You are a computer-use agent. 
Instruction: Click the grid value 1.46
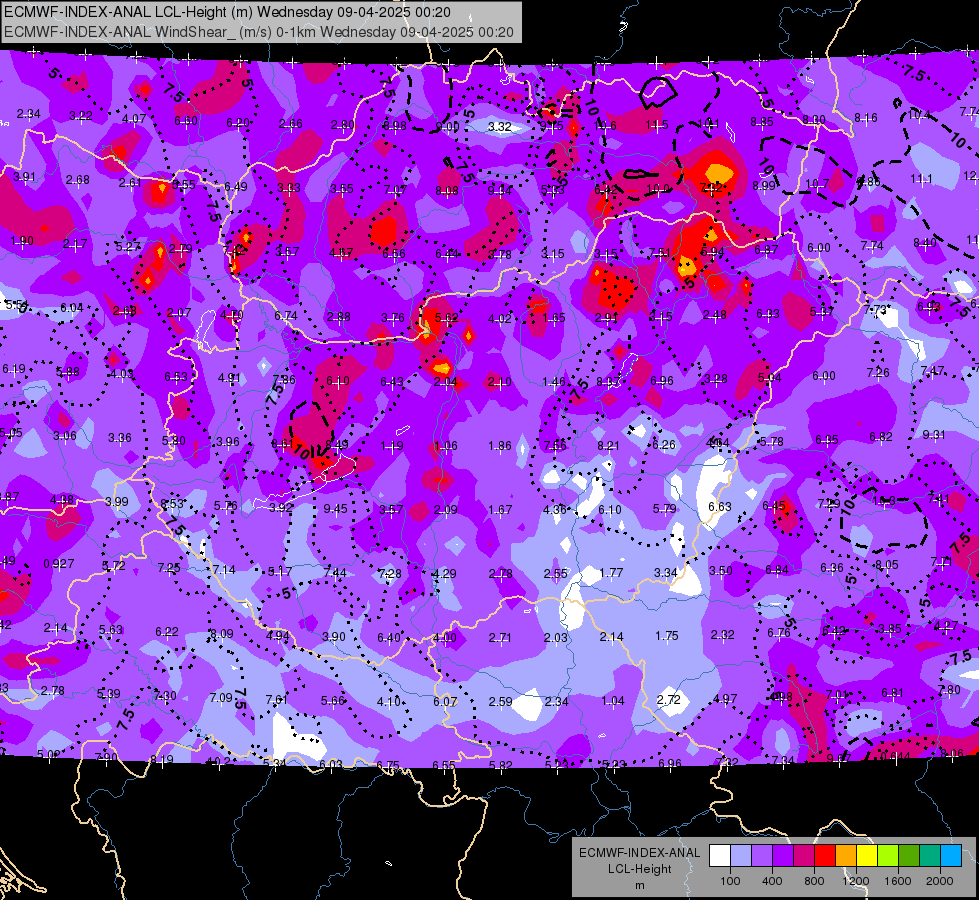point(554,382)
